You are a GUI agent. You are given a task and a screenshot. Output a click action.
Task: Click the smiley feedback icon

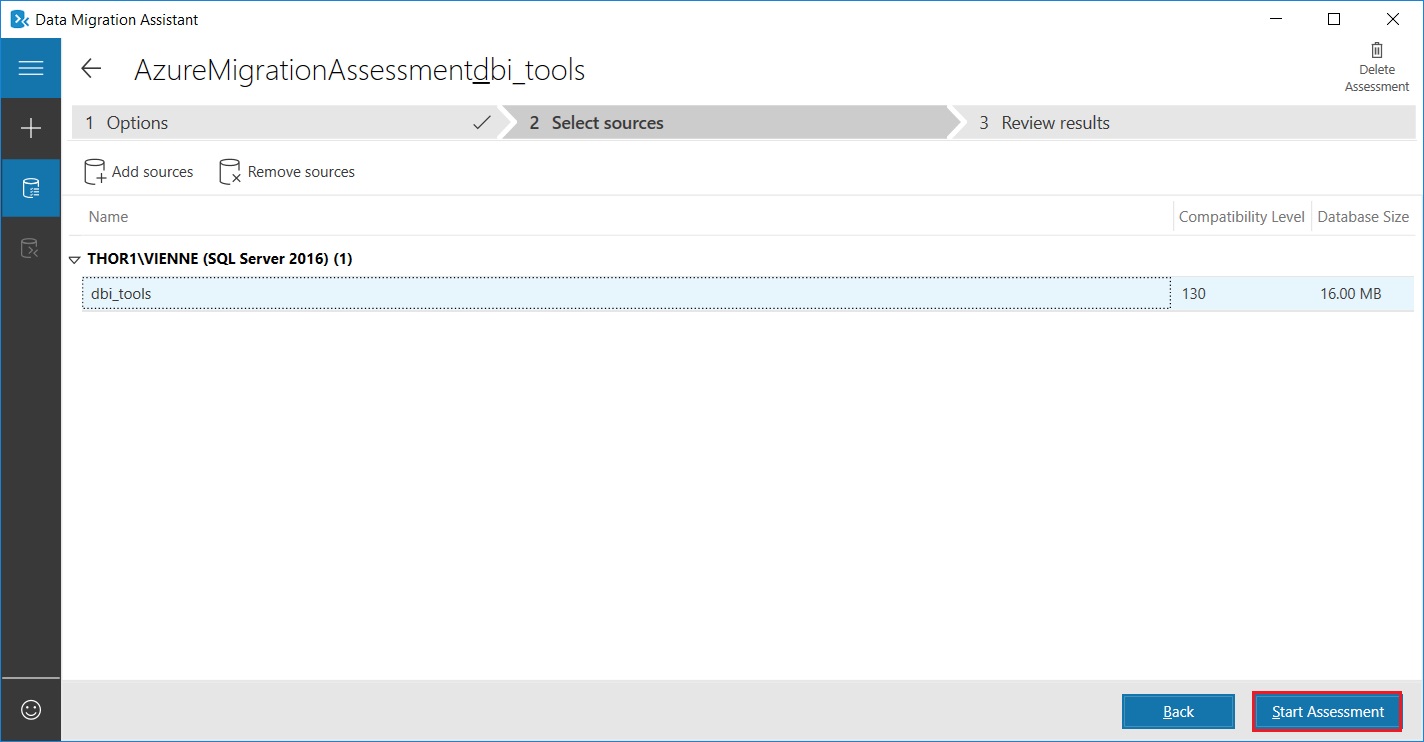31,710
